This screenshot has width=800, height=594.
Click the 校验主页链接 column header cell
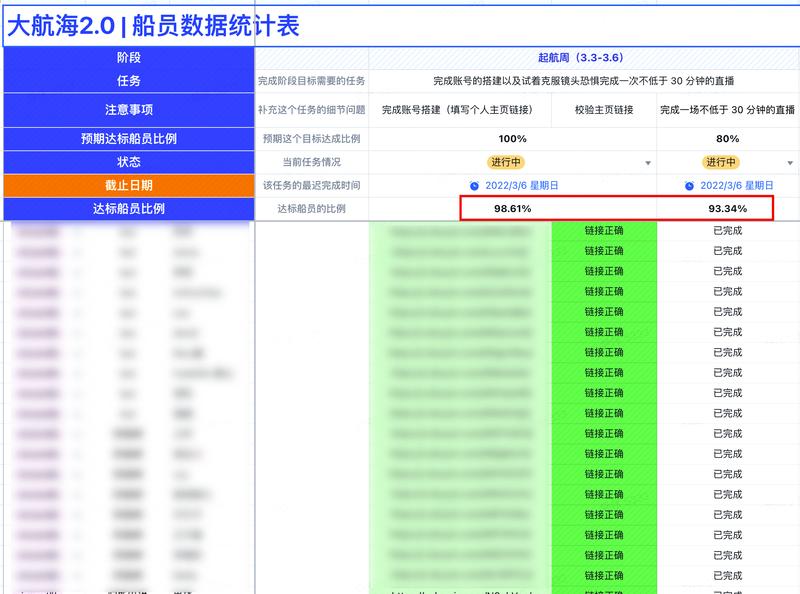pyautogui.click(x=602, y=108)
